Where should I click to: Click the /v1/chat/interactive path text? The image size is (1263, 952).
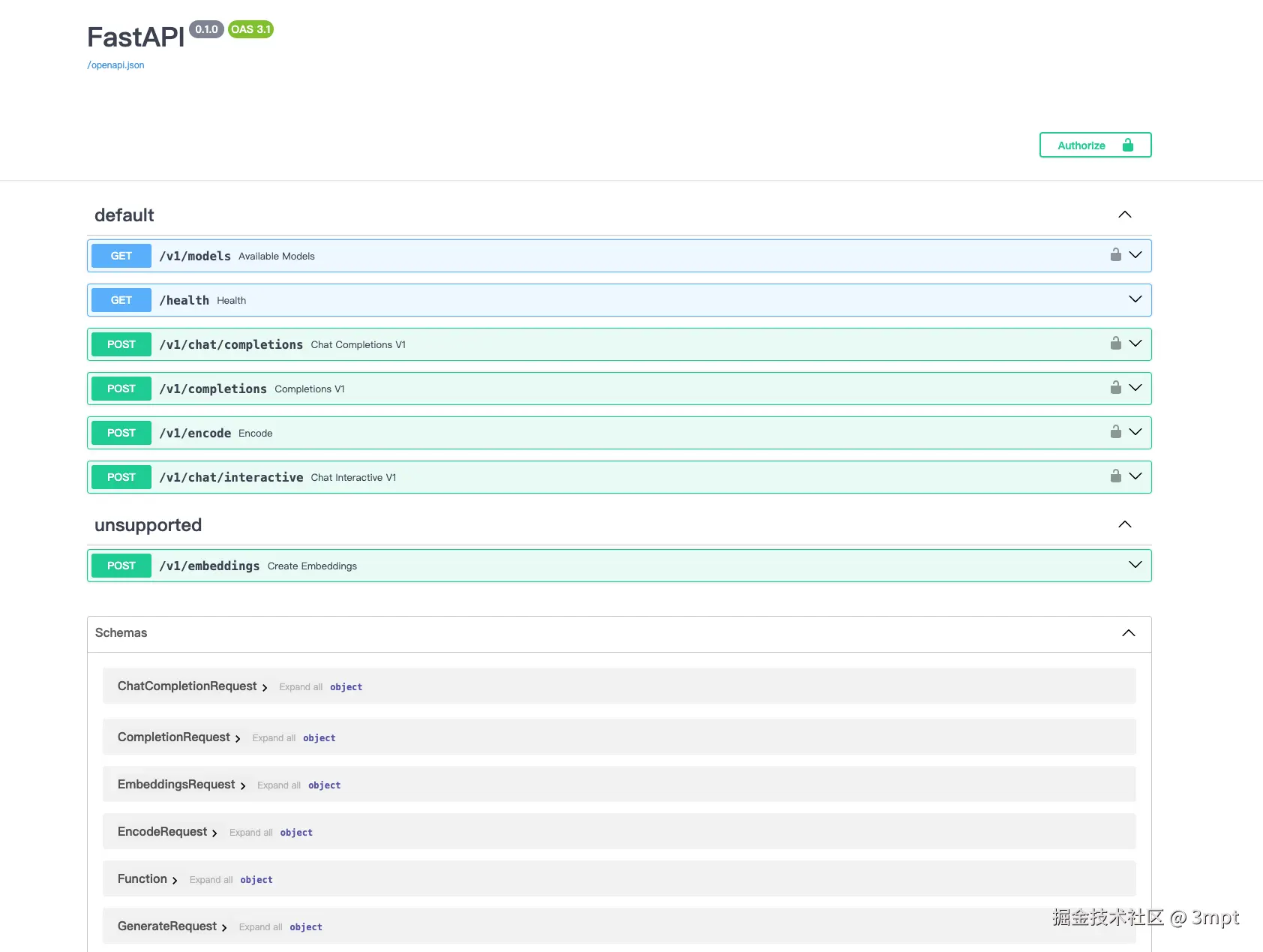click(x=231, y=478)
